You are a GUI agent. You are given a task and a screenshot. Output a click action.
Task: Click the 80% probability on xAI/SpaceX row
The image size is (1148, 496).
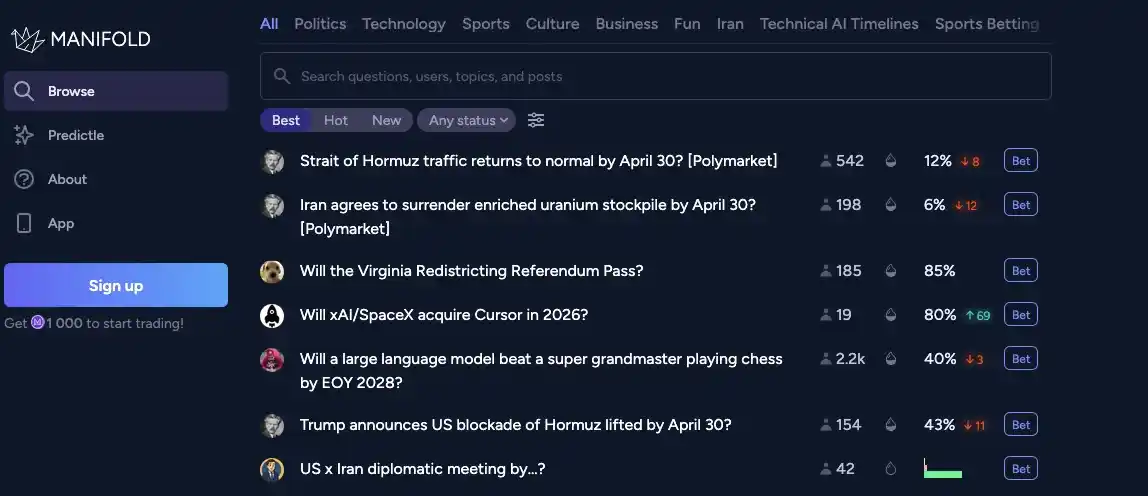[940, 314]
